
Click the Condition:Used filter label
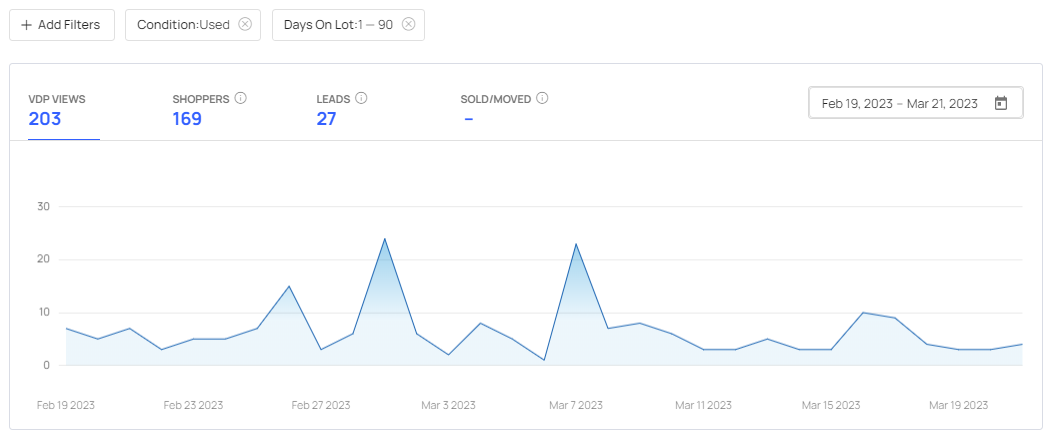[183, 25]
